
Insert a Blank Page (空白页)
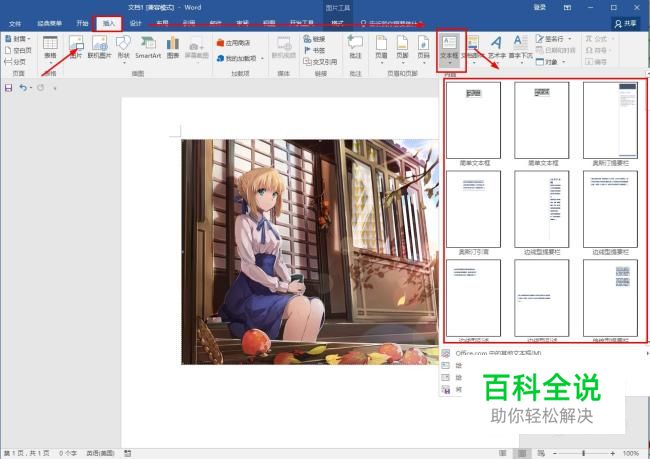(x=18, y=50)
